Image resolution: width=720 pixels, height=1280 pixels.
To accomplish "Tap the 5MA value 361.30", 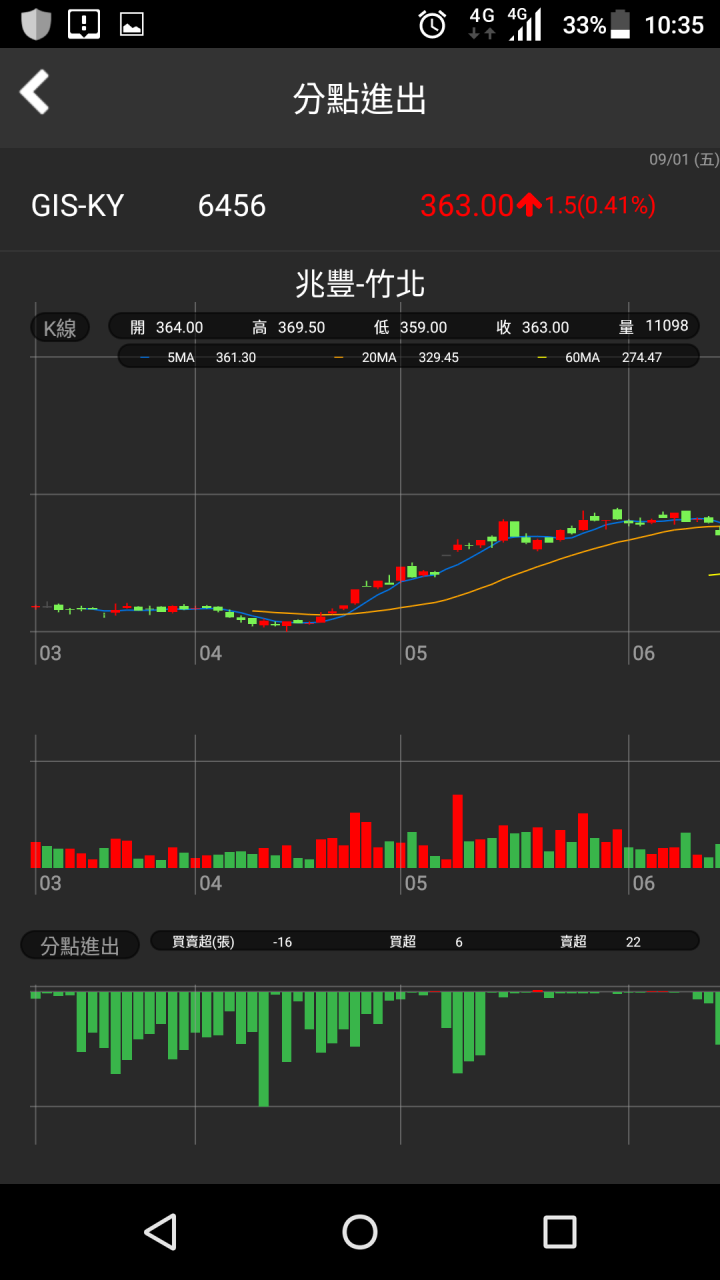I will click(x=236, y=357).
